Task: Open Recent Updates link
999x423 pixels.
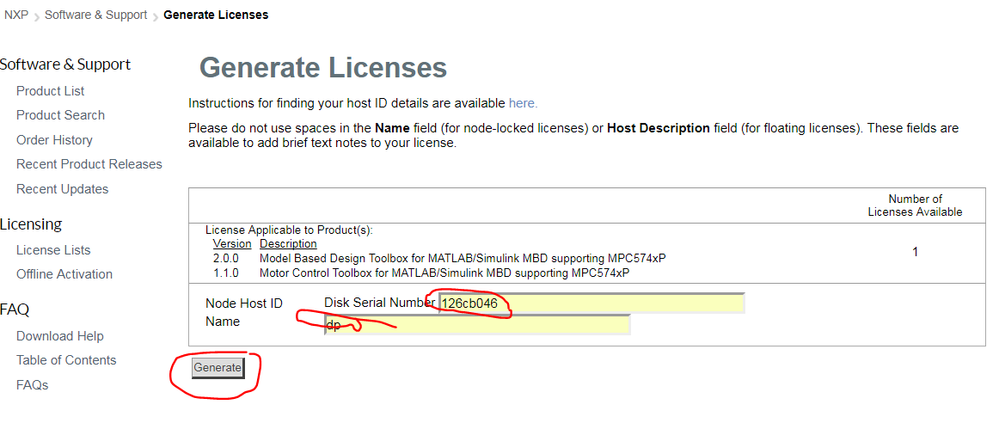Action: (x=62, y=189)
